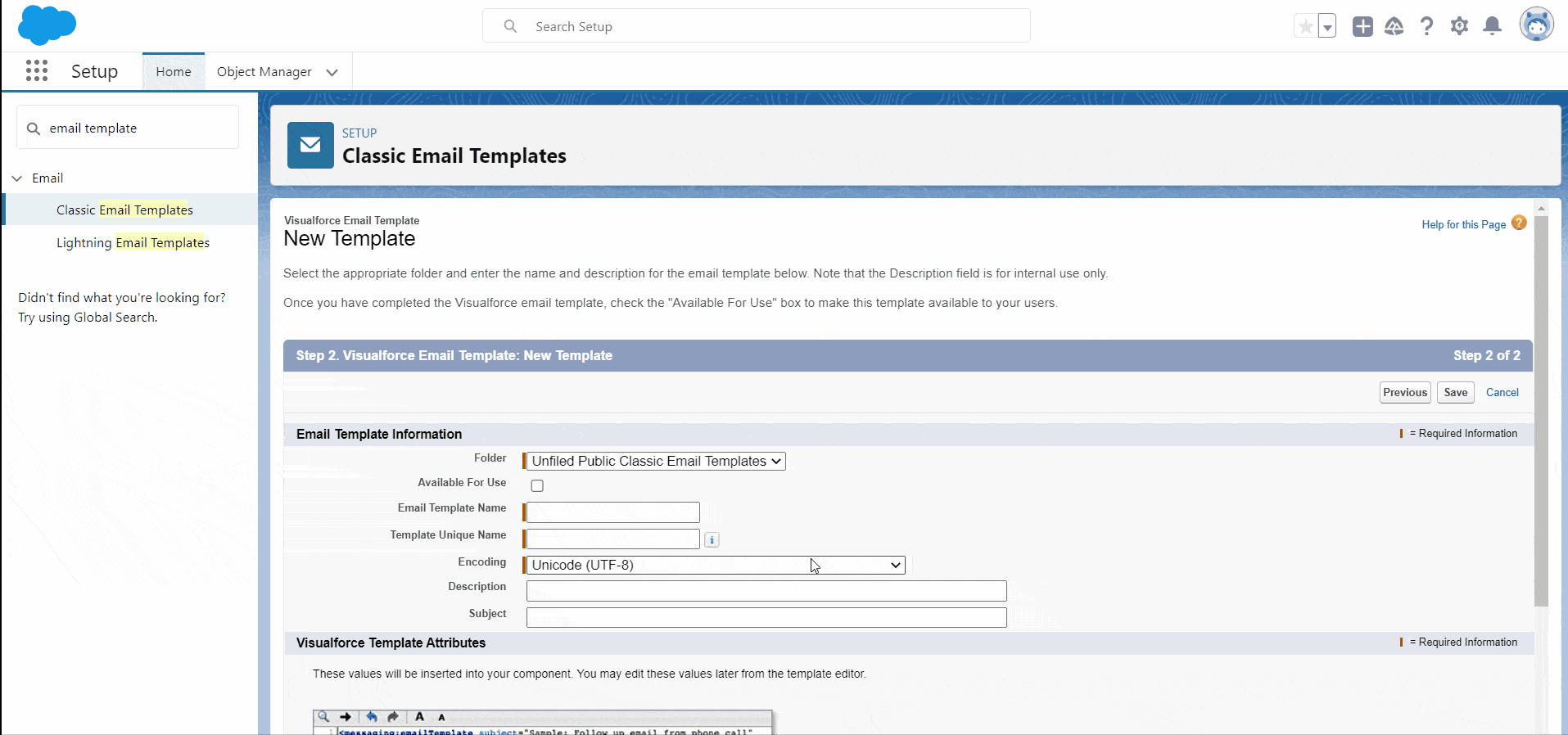Click the undo icon in the code editor
Viewport: 1568px width, 735px height.
pyautogui.click(x=372, y=717)
